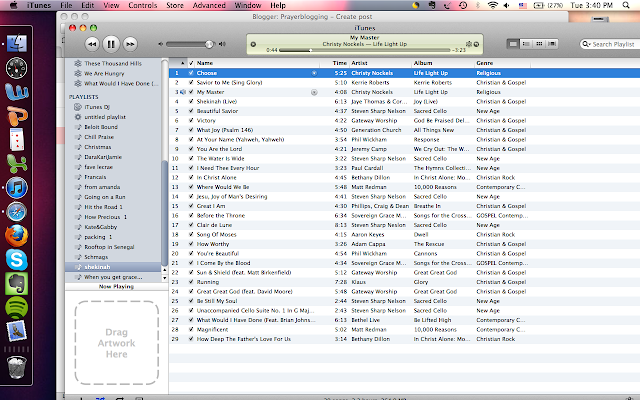Open the Trash in the dock
Image resolution: width=640 pixels, height=400 pixels.
17,367
